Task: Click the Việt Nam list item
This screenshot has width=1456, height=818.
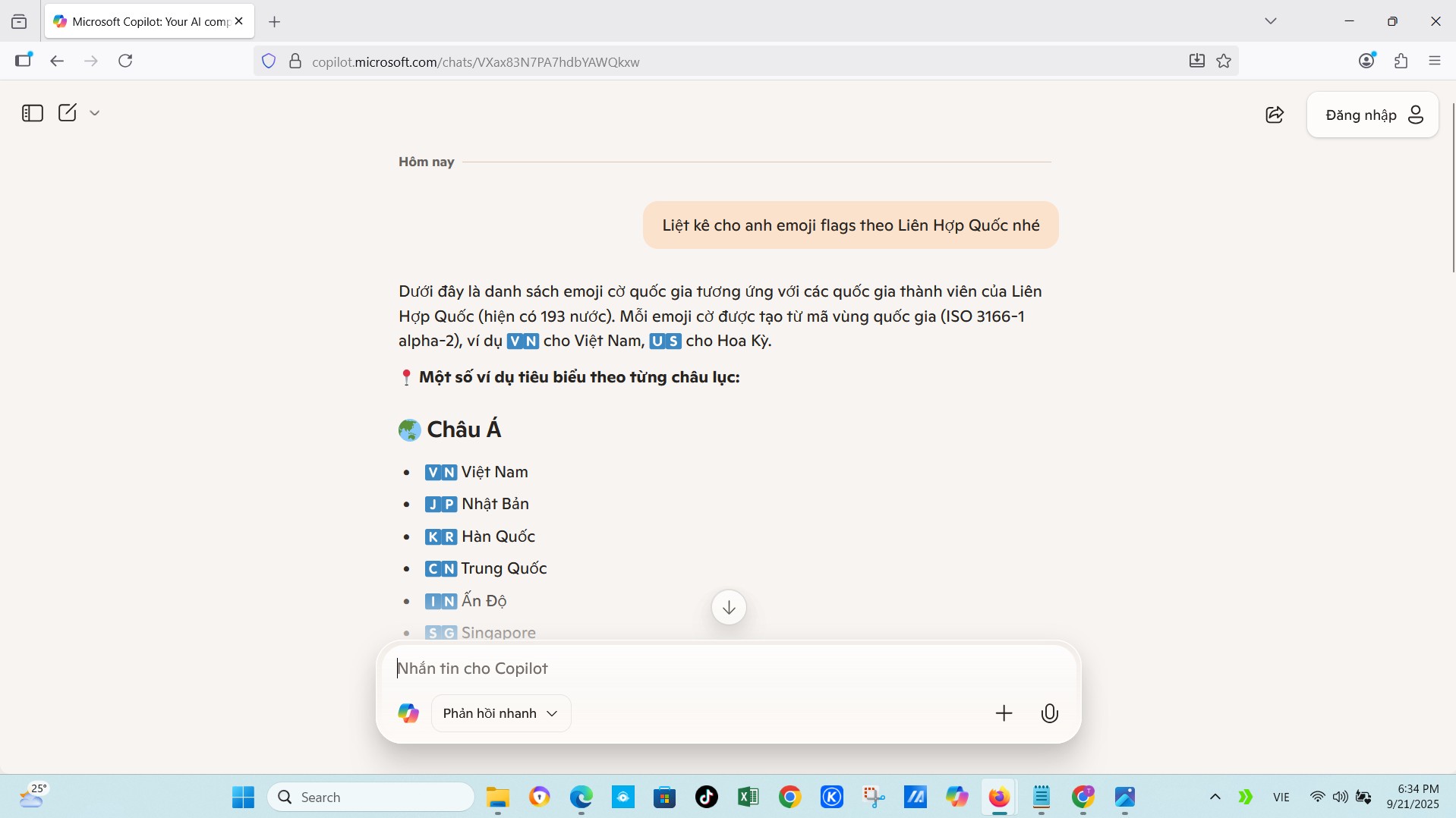Action: tap(477, 472)
